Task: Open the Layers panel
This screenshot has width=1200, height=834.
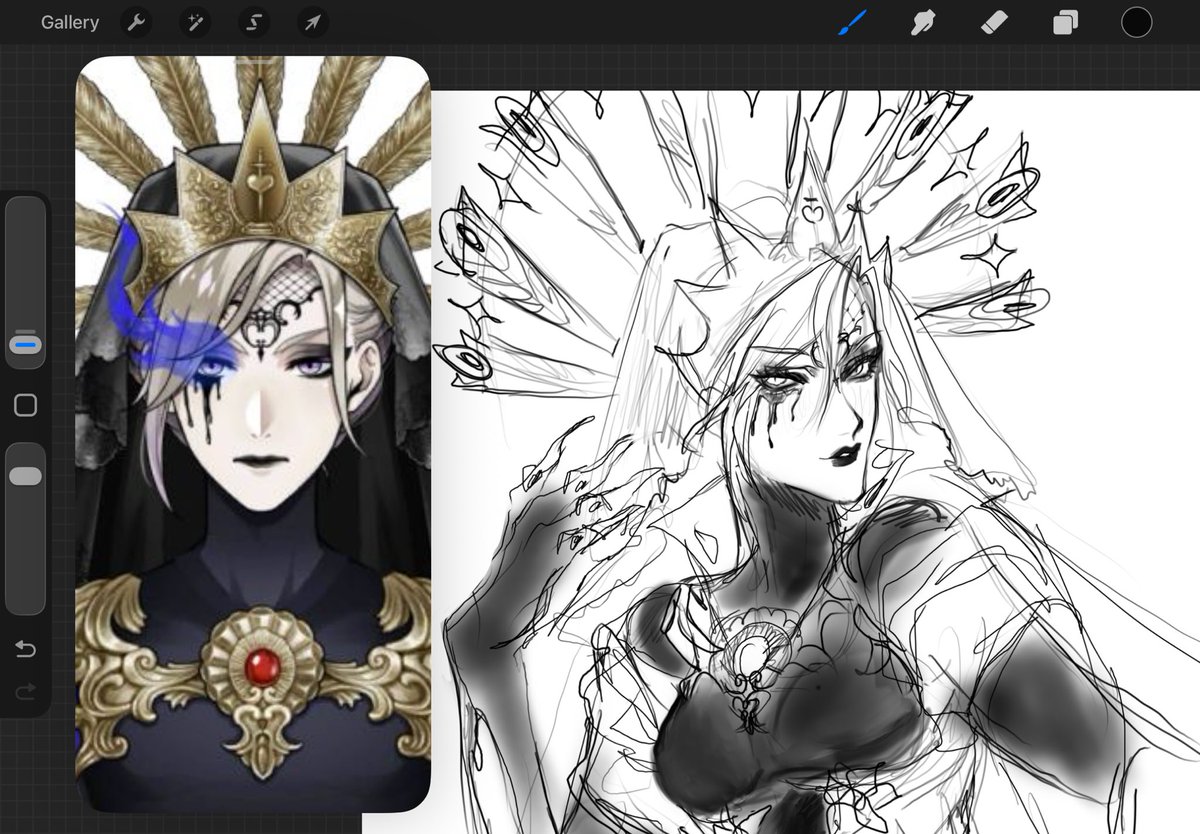Action: [1065, 22]
